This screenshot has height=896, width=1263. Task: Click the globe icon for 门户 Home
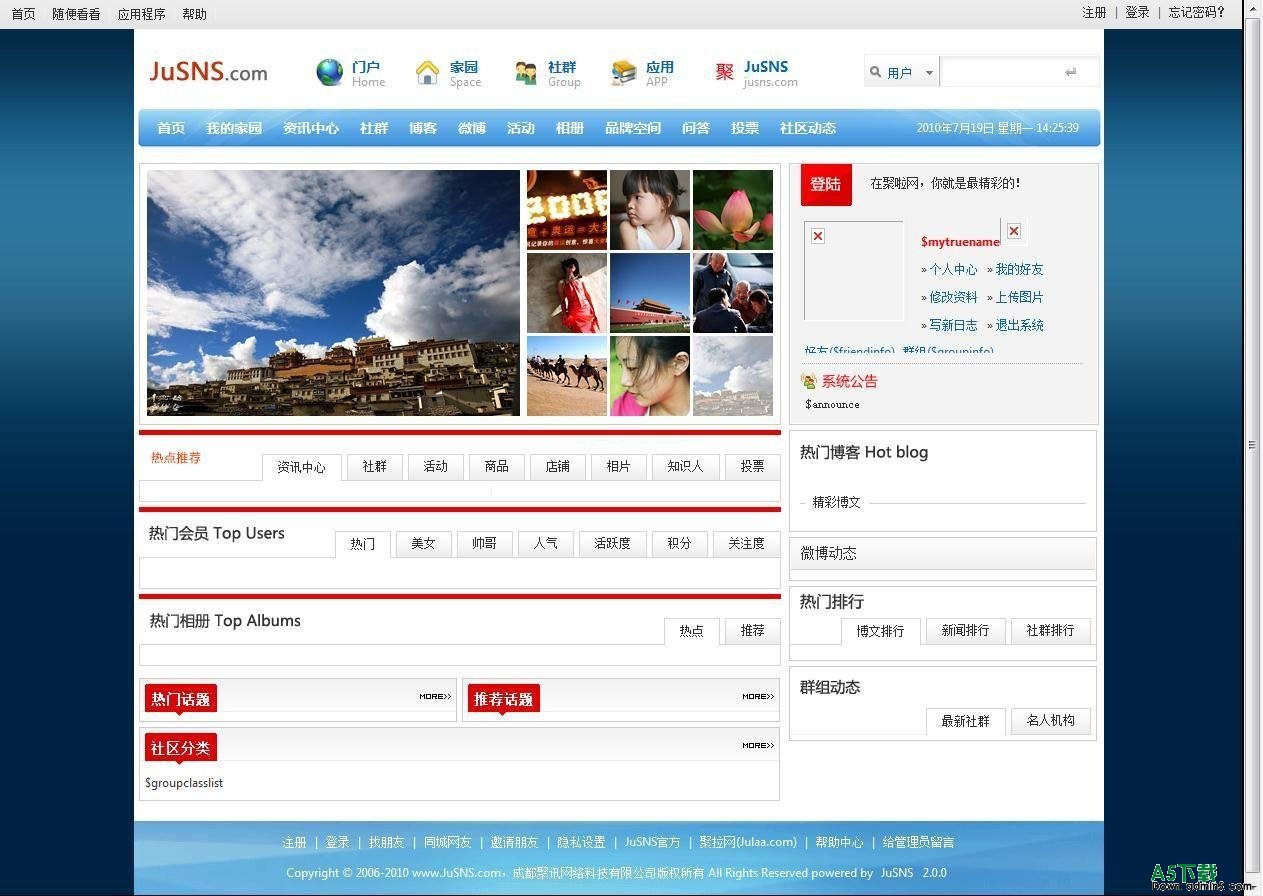[329, 72]
